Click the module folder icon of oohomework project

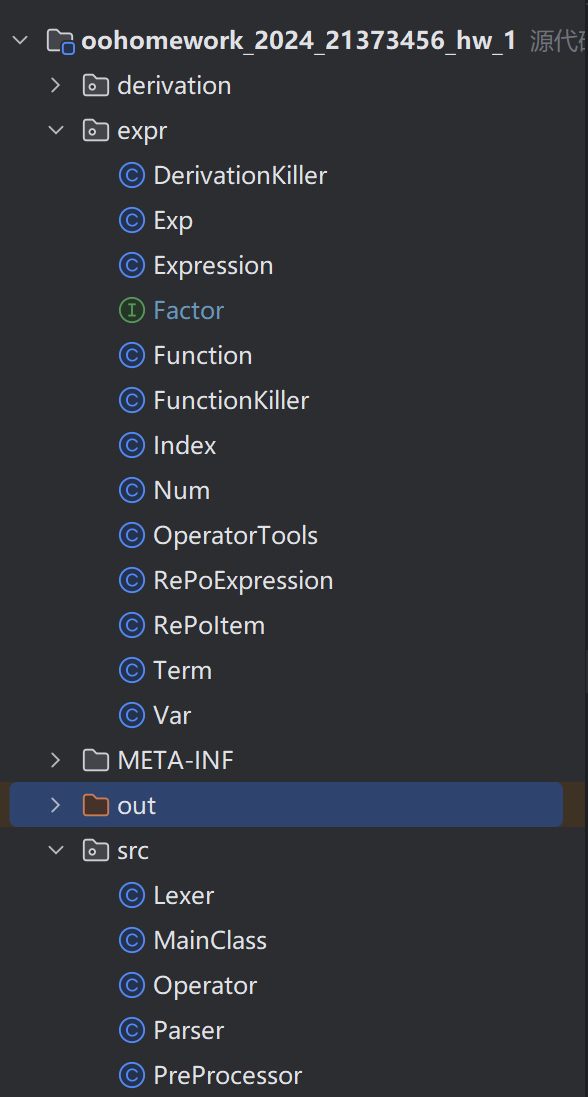point(61,41)
